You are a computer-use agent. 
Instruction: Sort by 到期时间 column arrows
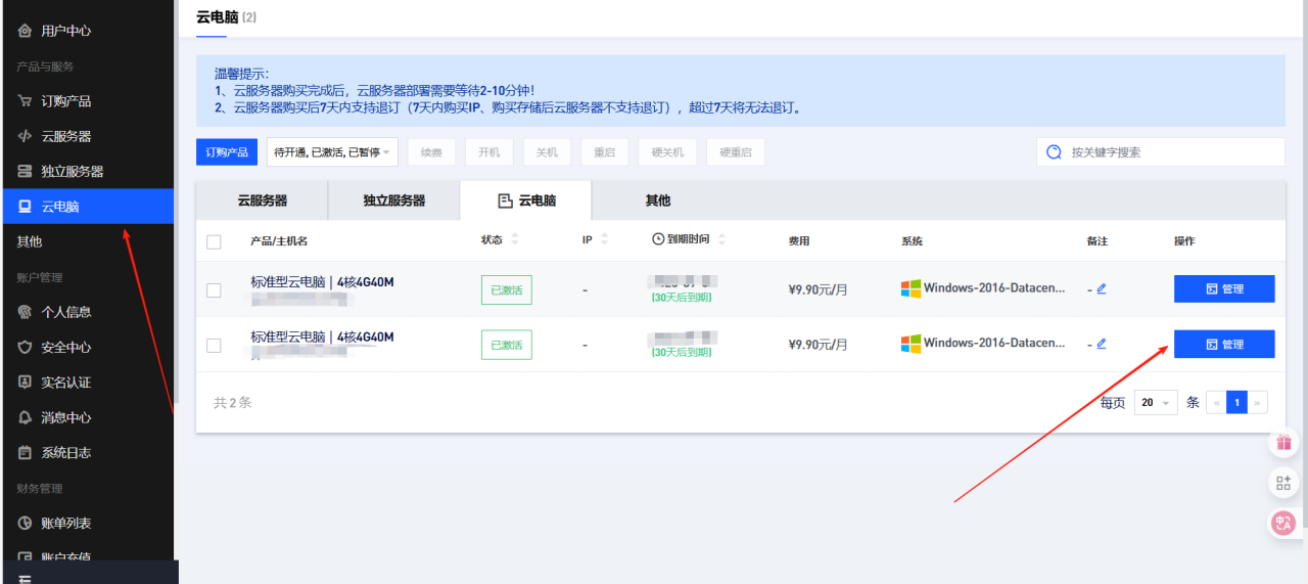pos(722,240)
